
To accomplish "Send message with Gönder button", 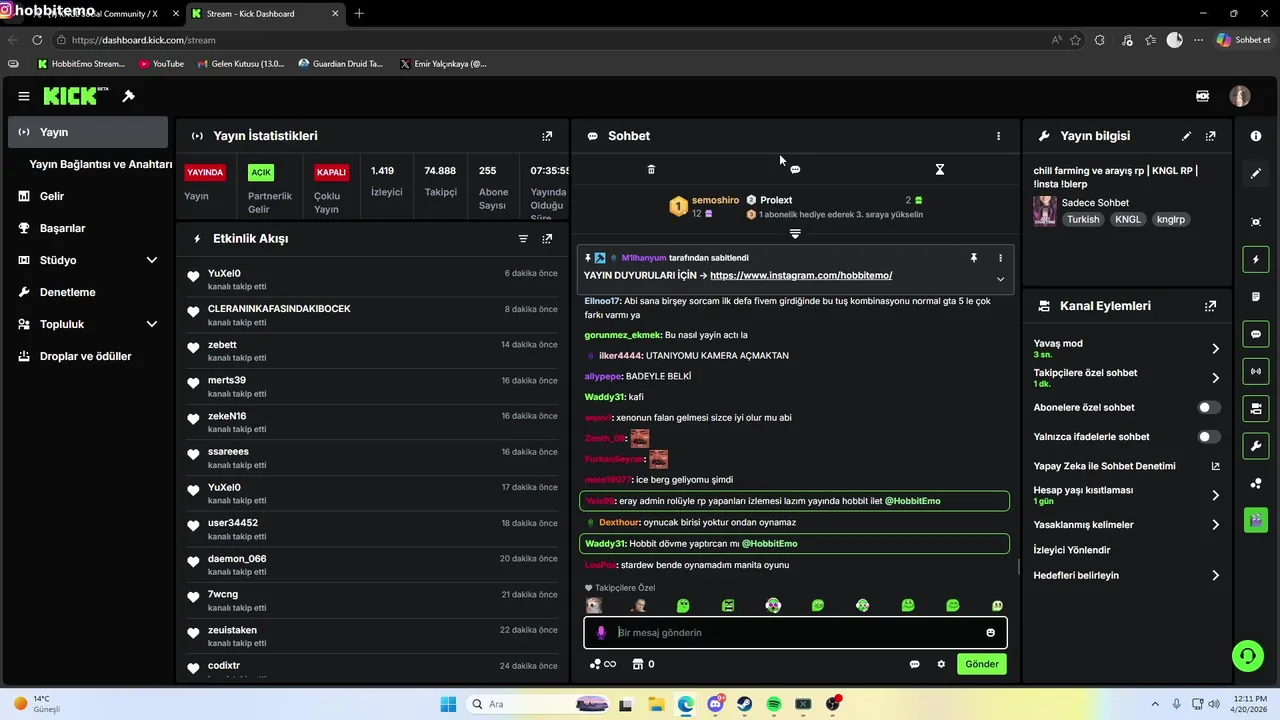I will pos(982,664).
